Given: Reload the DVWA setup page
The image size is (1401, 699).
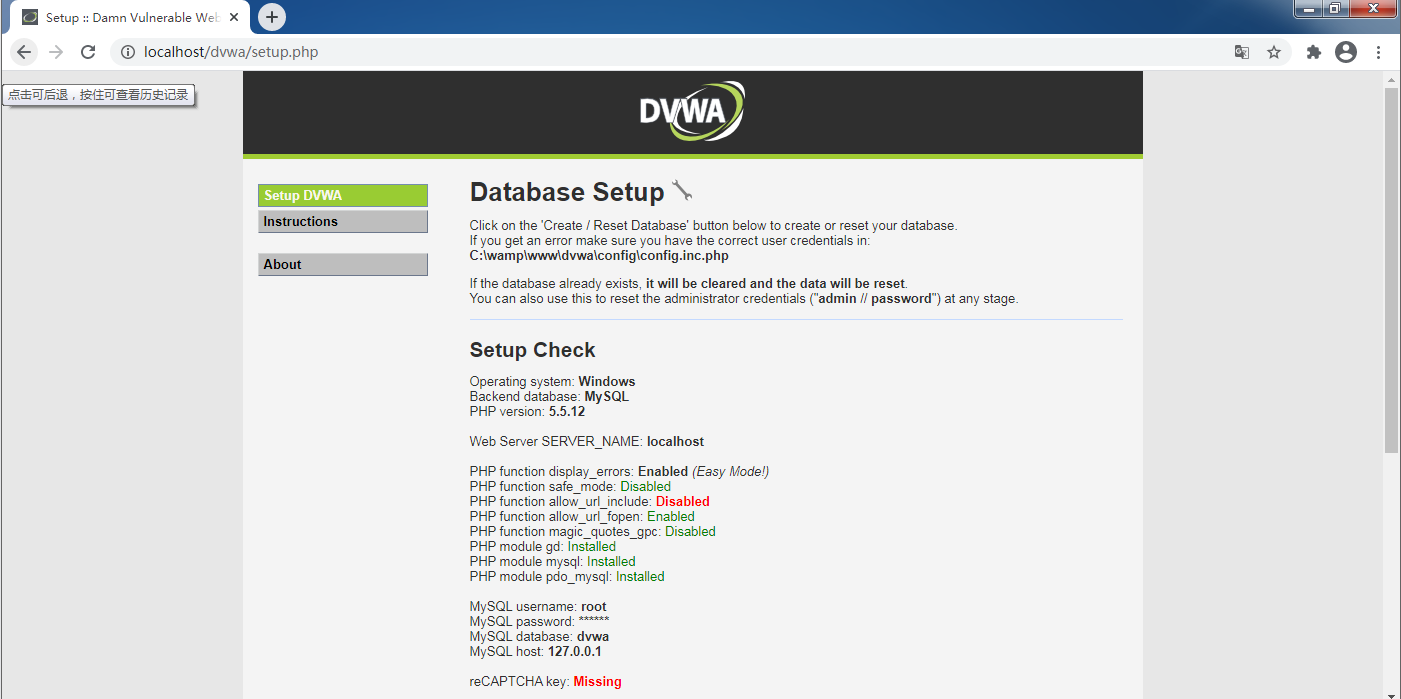Looking at the screenshot, I should click(x=88, y=51).
